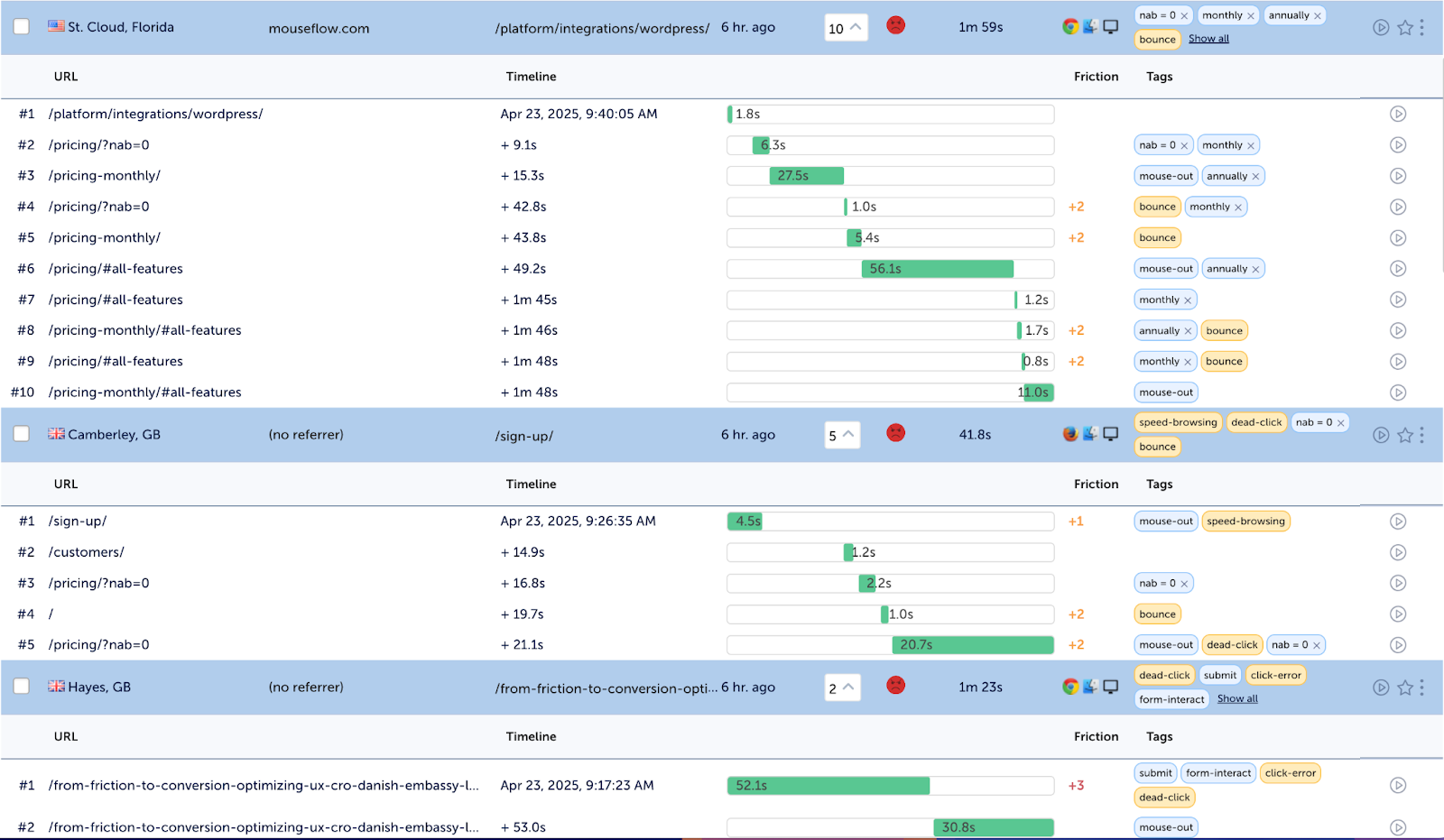Viewport: 1444px width, 840px height.
Task: Select the St. Cloud, Florida session checkbox
Action: (22, 27)
